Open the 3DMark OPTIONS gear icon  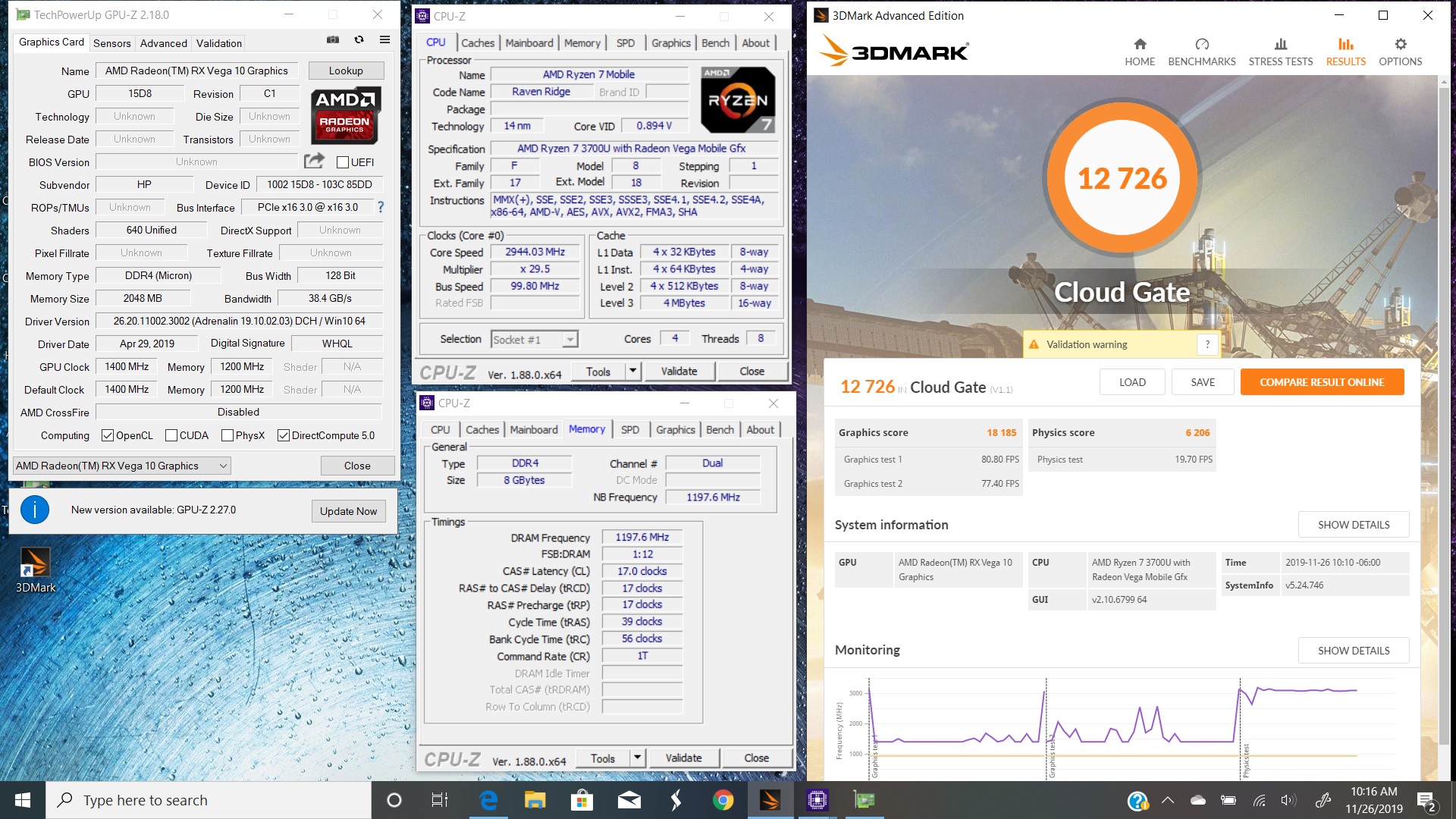[1401, 45]
